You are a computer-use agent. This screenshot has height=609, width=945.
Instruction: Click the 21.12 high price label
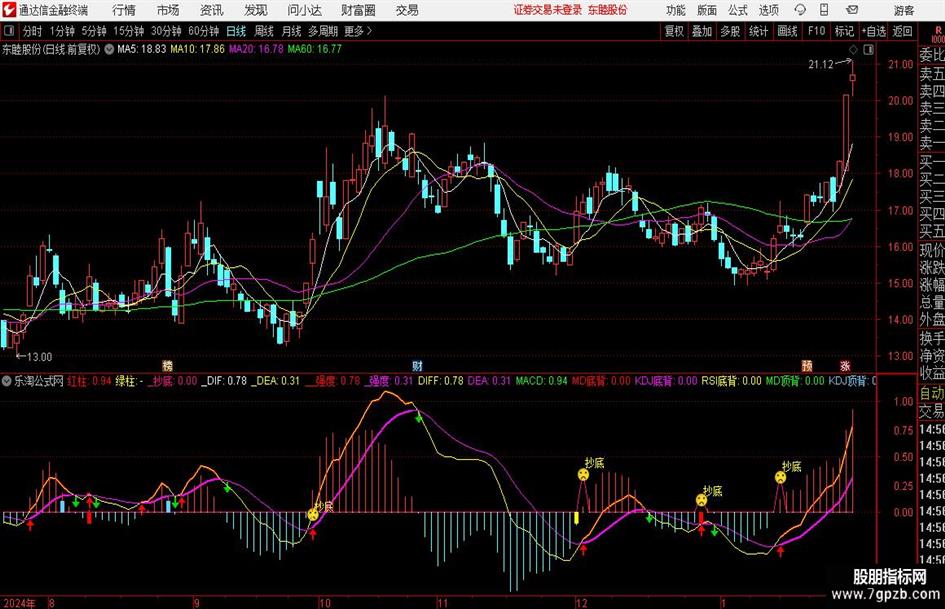point(821,65)
